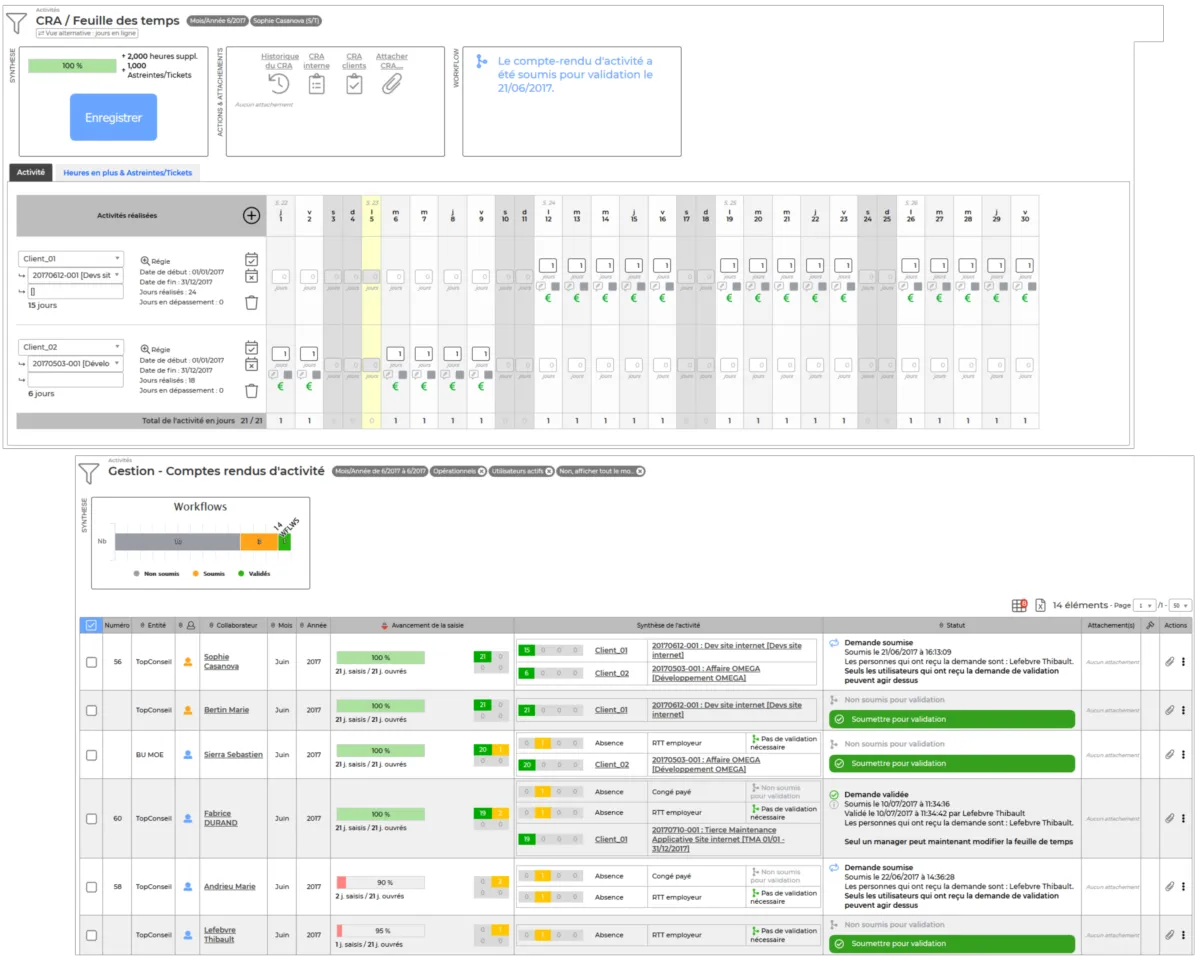Open the three-dot actions menu for Fabrice DURAND
This screenshot has width=1200, height=962.
coord(1184,818)
